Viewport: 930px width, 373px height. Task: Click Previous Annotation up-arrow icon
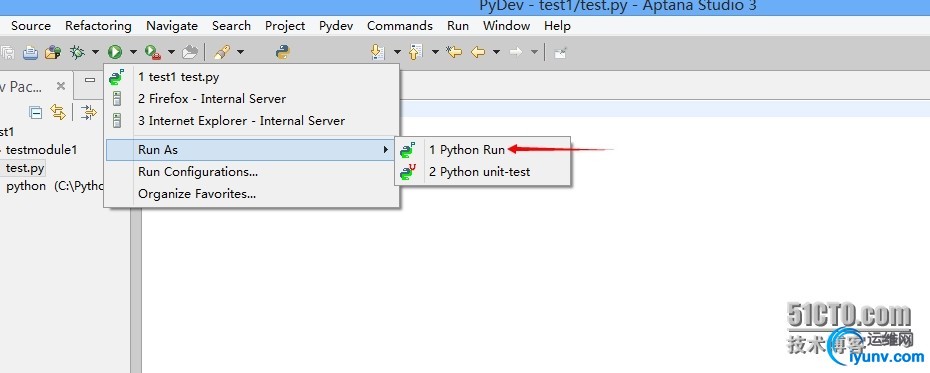416,52
